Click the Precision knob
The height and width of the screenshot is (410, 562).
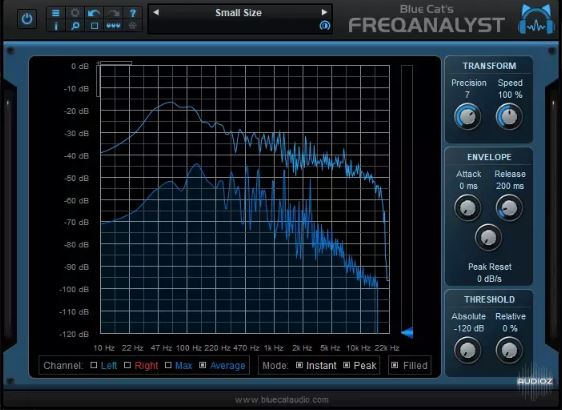(x=467, y=116)
